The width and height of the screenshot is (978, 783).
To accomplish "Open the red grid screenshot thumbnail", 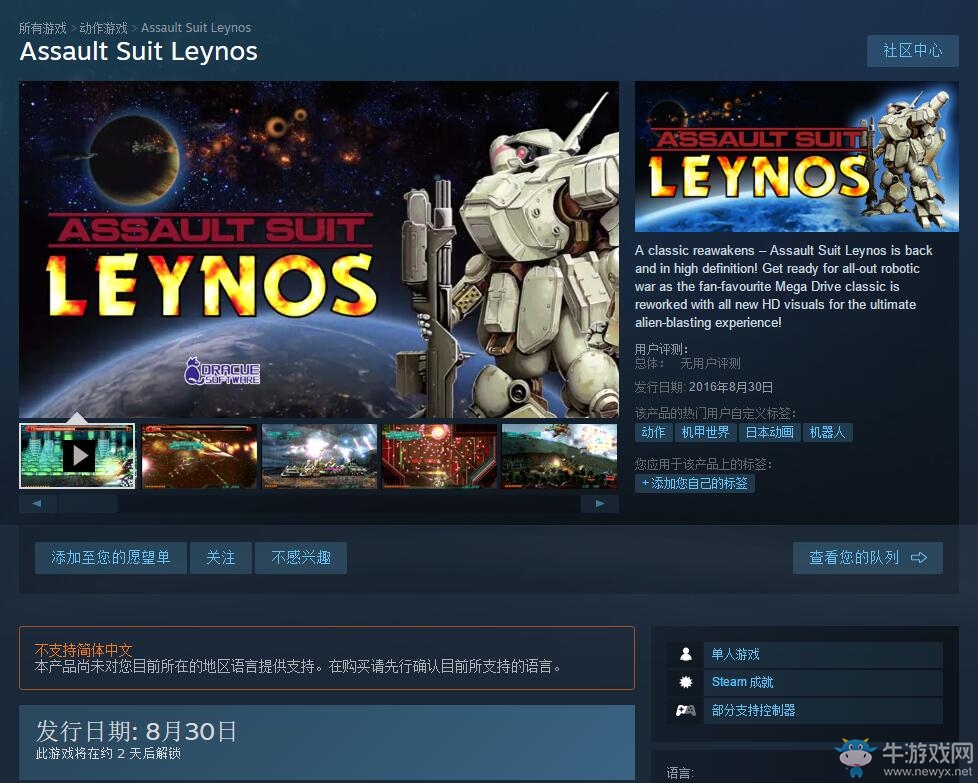I will pos(439,456).
